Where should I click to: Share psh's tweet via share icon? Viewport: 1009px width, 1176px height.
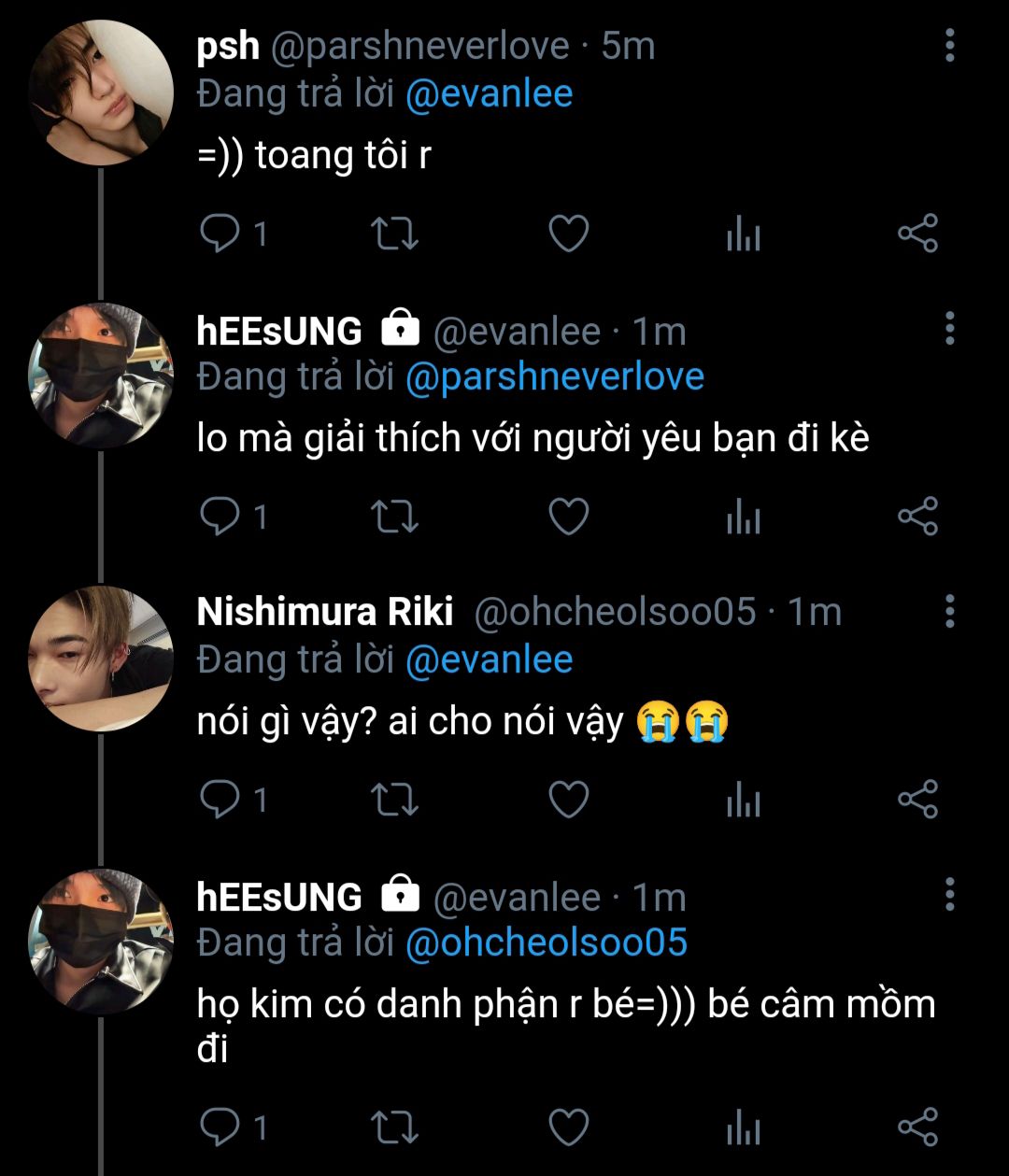tap(917, 234)
